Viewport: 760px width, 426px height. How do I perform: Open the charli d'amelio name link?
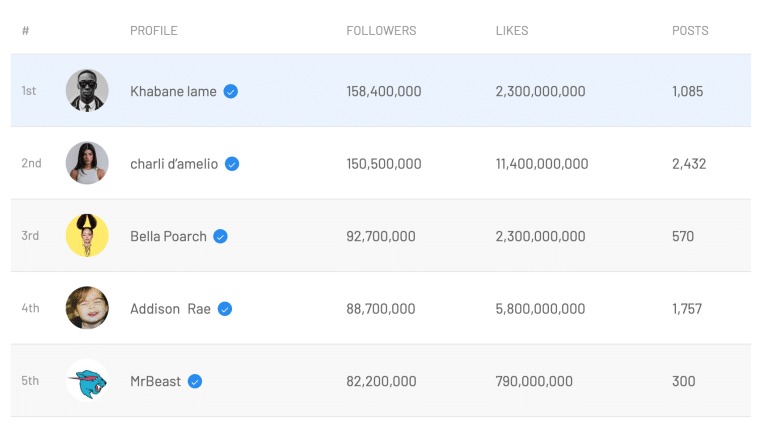click(x=174, y=164)
